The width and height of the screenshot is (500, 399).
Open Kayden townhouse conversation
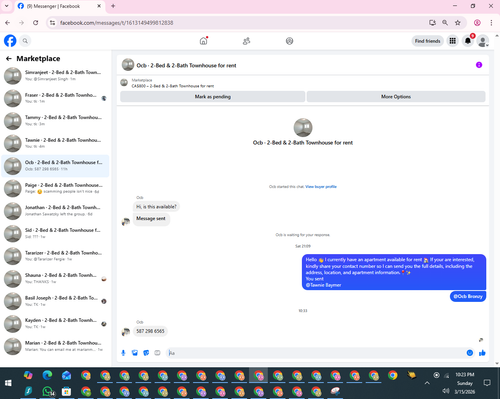pyautogui.click(x=55, y=323)
